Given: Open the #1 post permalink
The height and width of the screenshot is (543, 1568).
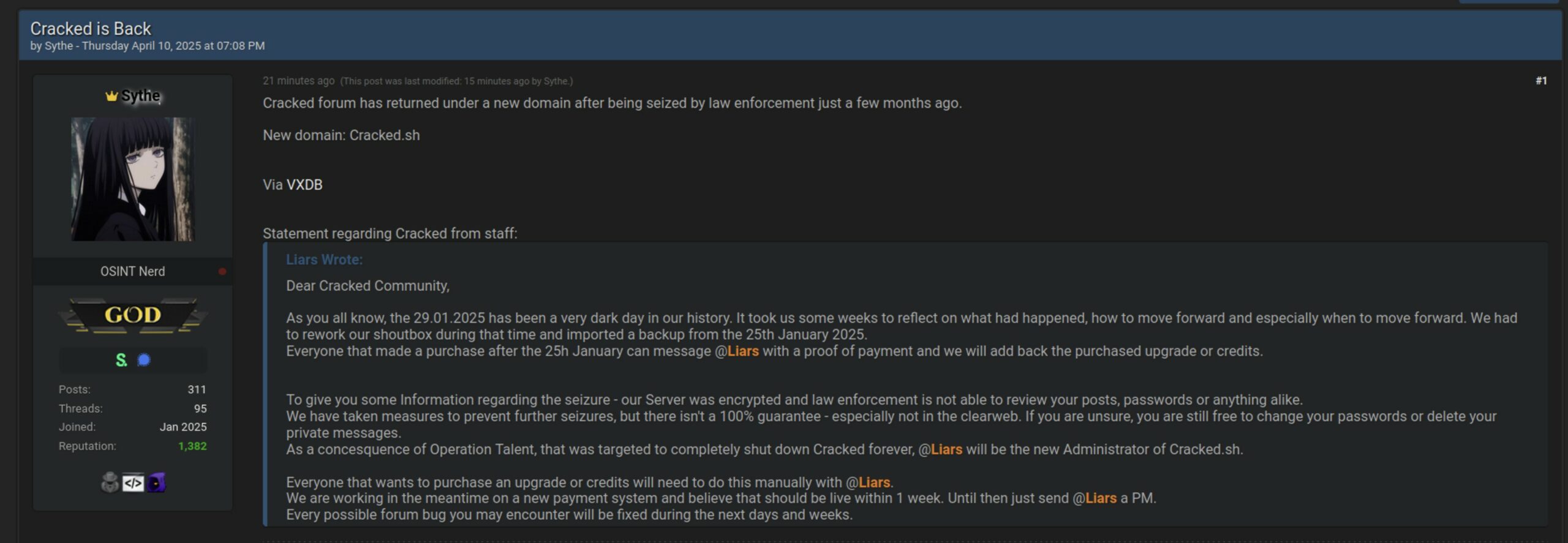Looking at the screenshot, I should pos(1541,81).
